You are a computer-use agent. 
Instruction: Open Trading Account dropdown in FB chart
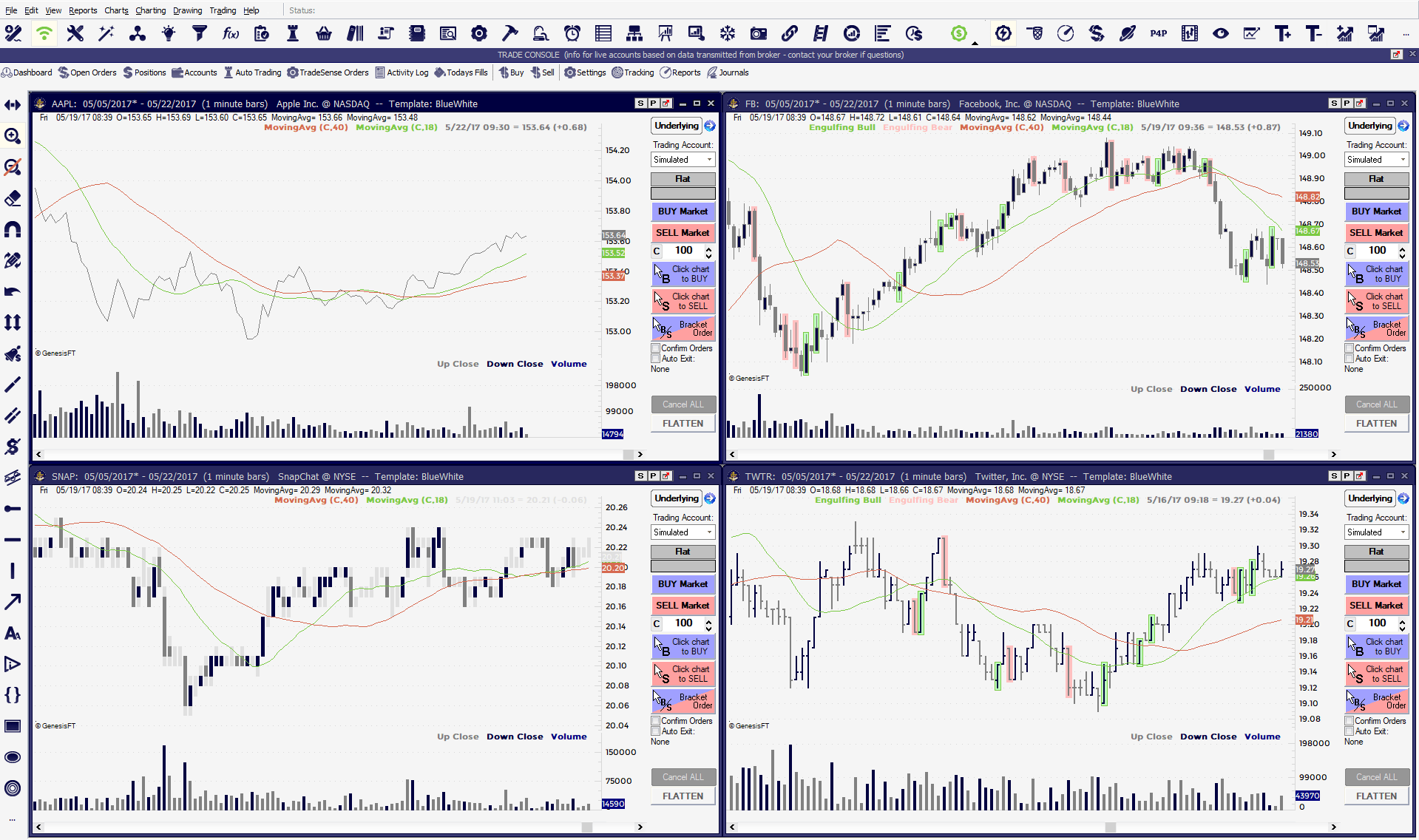1376,160
